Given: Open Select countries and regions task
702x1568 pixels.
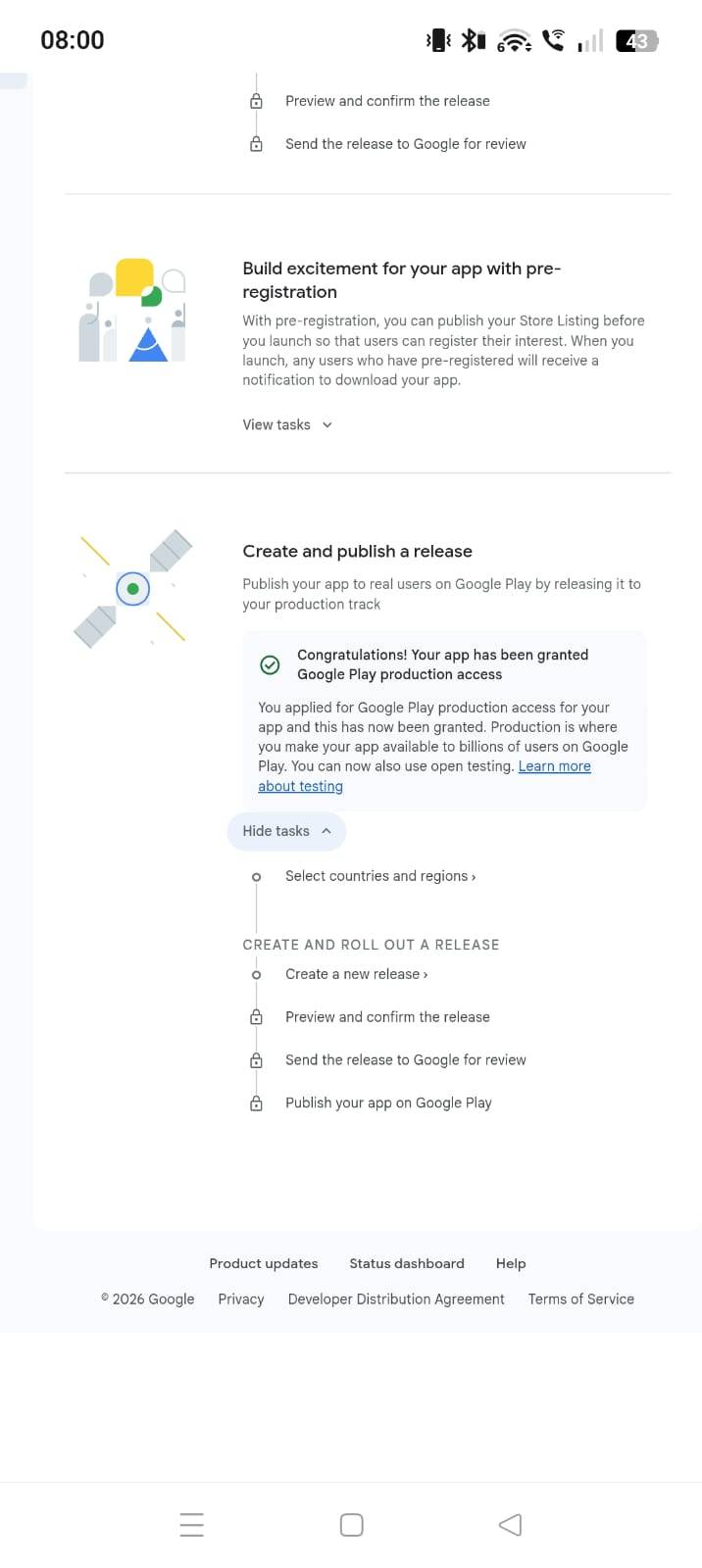Looking at the screenshot, I should [380, 876].
